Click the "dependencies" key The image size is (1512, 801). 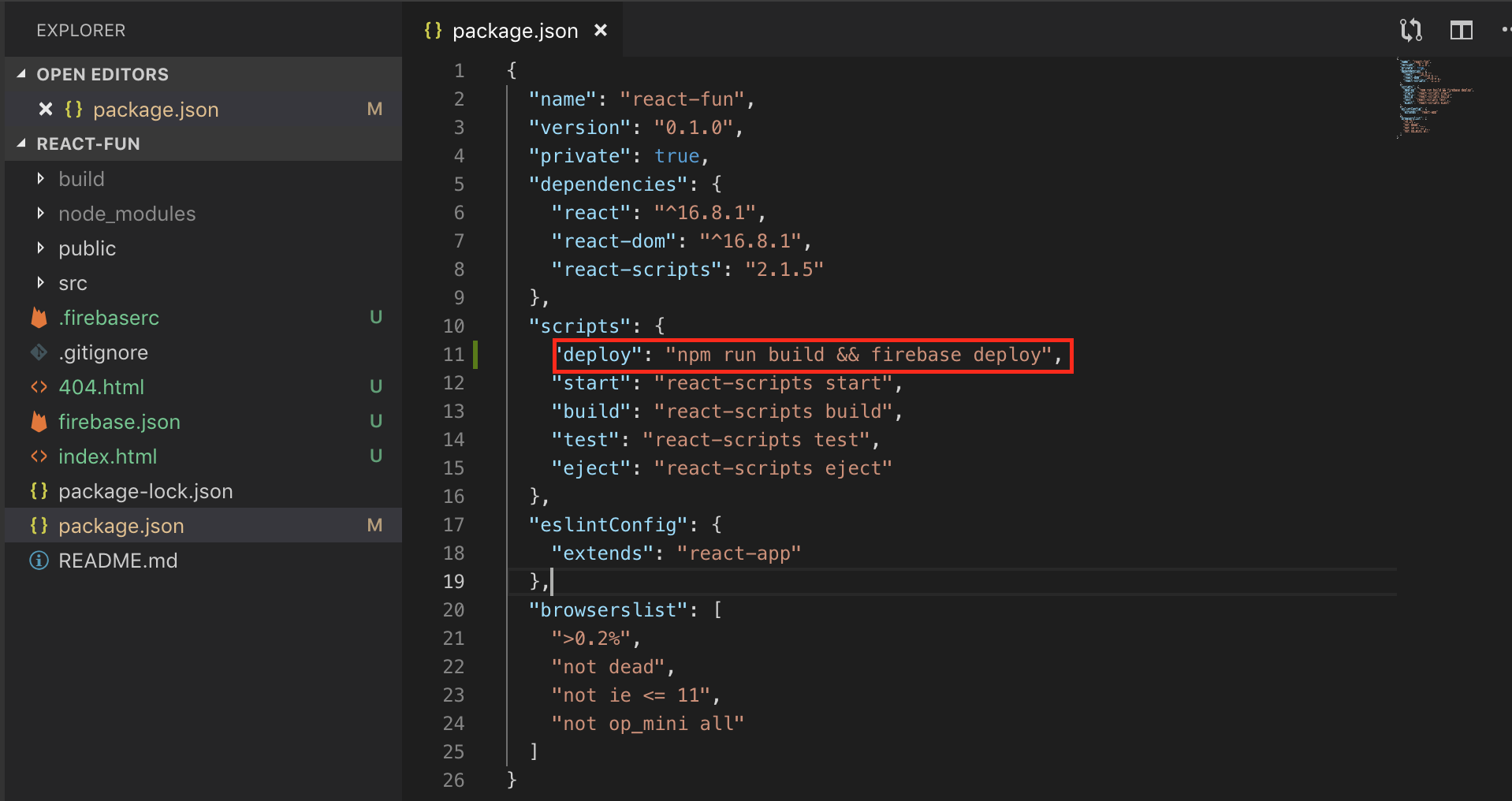(x=608, y=184)
